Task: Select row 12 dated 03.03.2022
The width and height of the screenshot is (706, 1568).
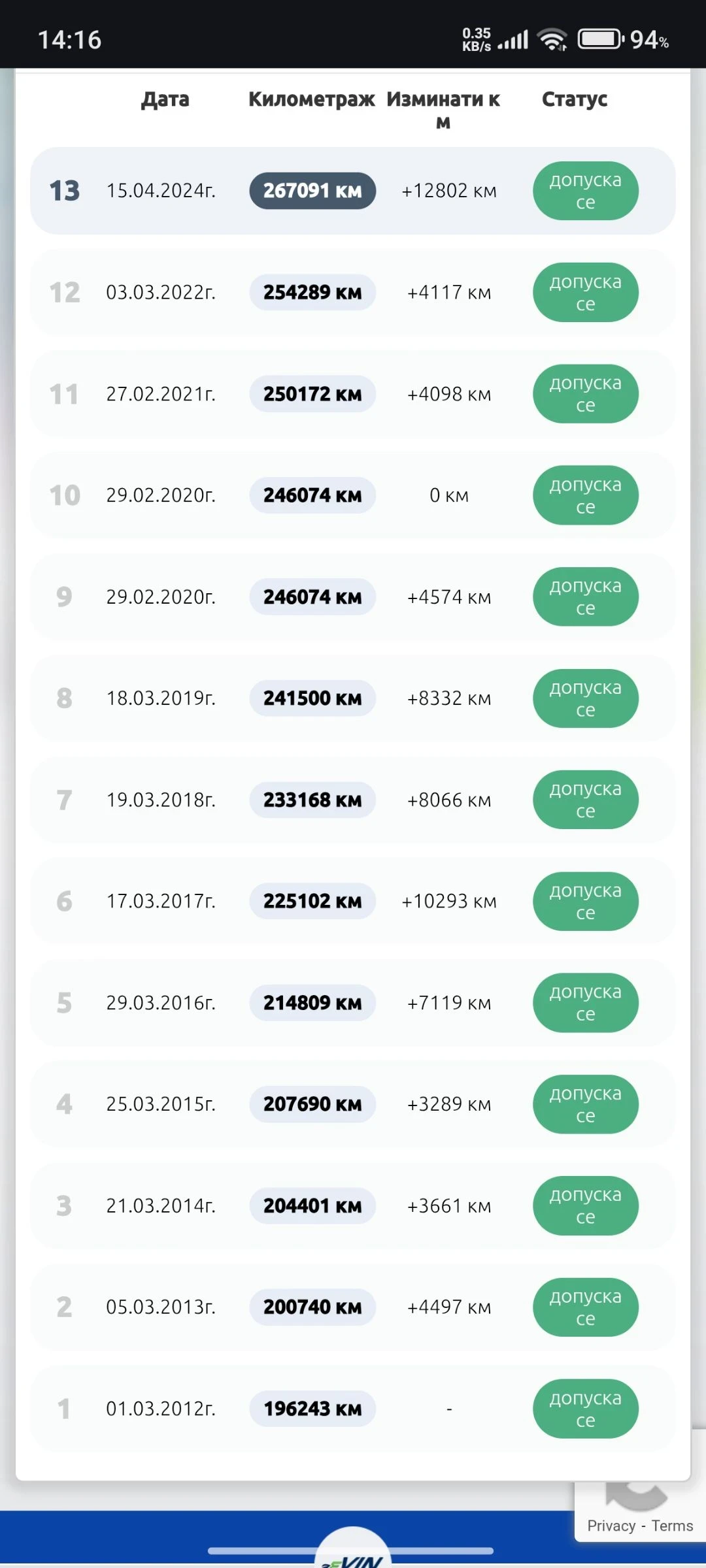Action: (353, 292)
